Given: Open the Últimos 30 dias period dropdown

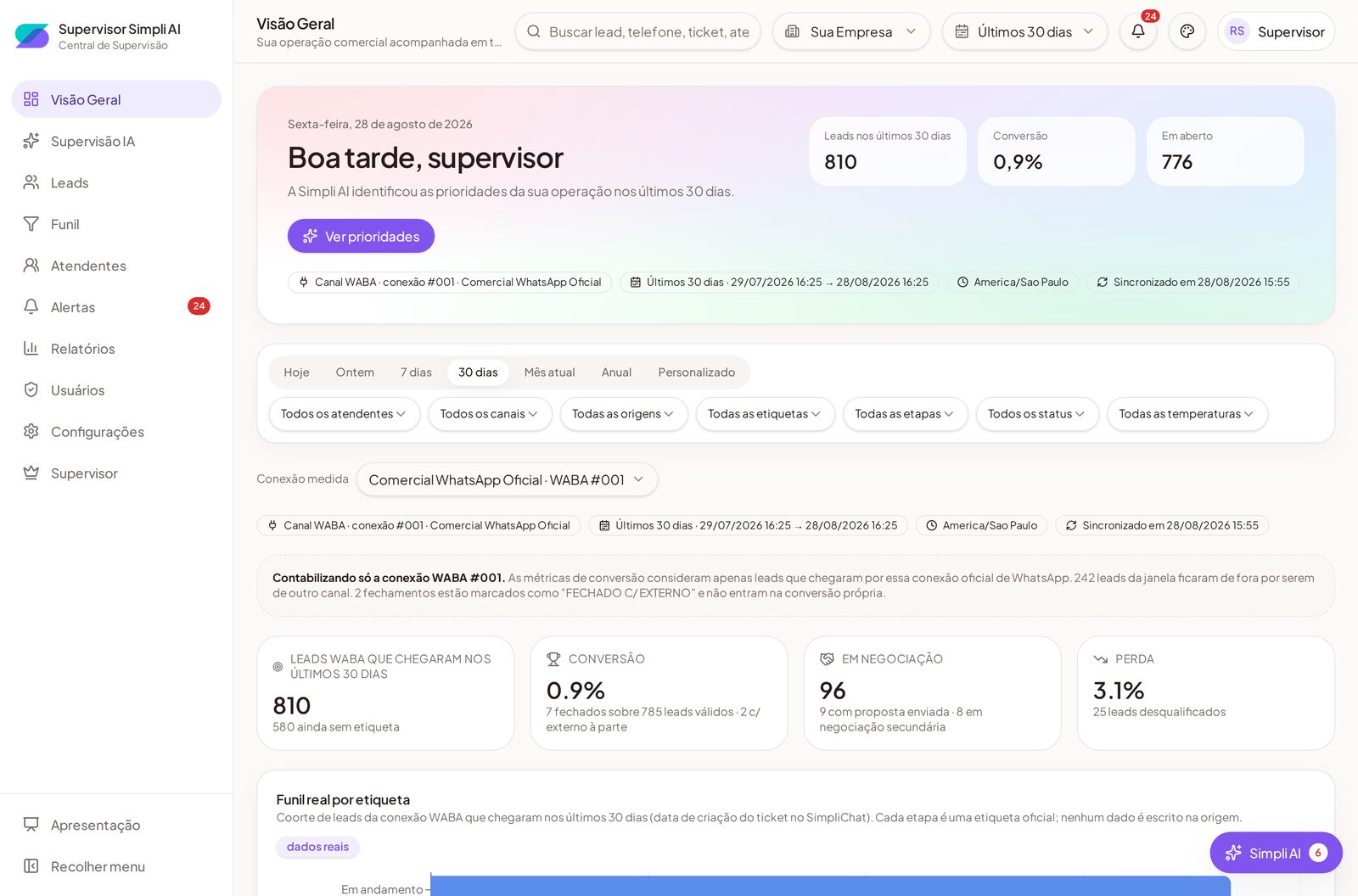Looking at the screenshot, I should [x=1024, y=31].
